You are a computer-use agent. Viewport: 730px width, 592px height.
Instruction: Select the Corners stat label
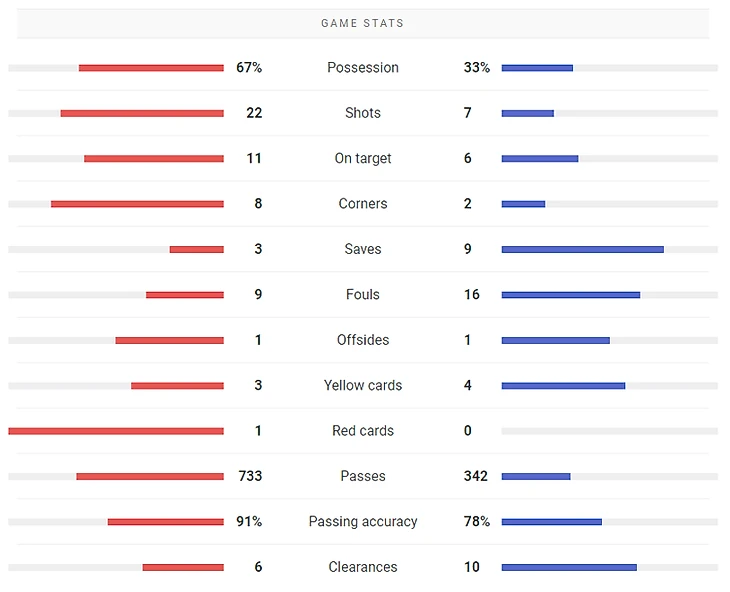click(363, 203)
